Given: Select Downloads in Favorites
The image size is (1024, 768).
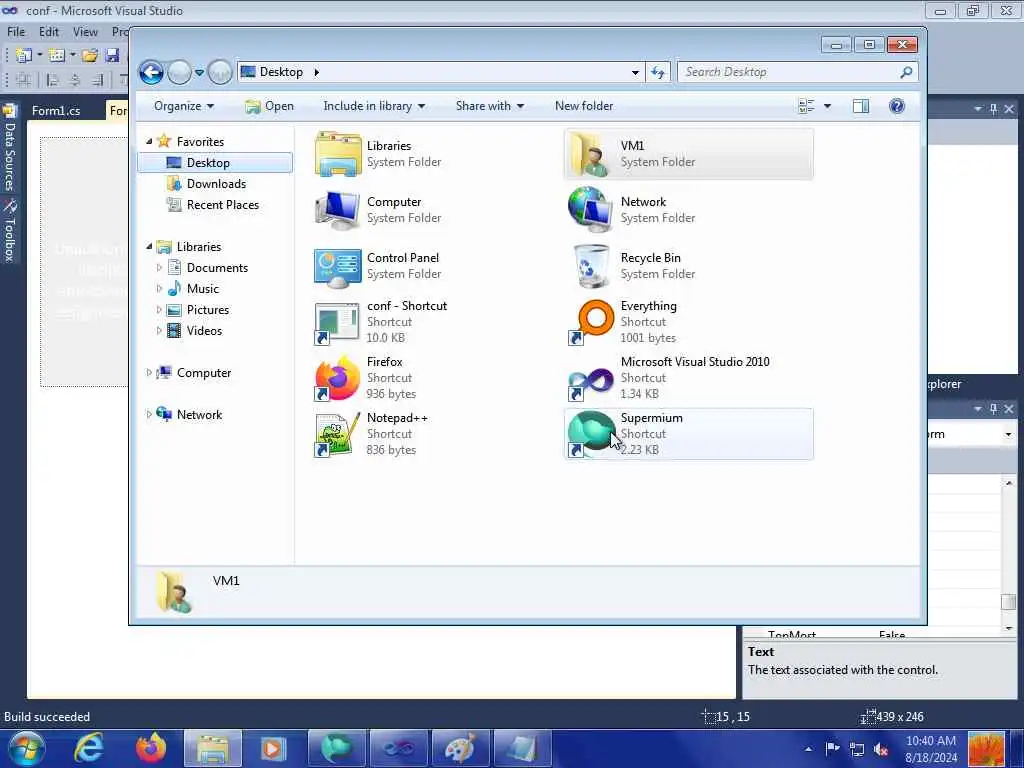Looking at the screenshot, I should [216, 184].
